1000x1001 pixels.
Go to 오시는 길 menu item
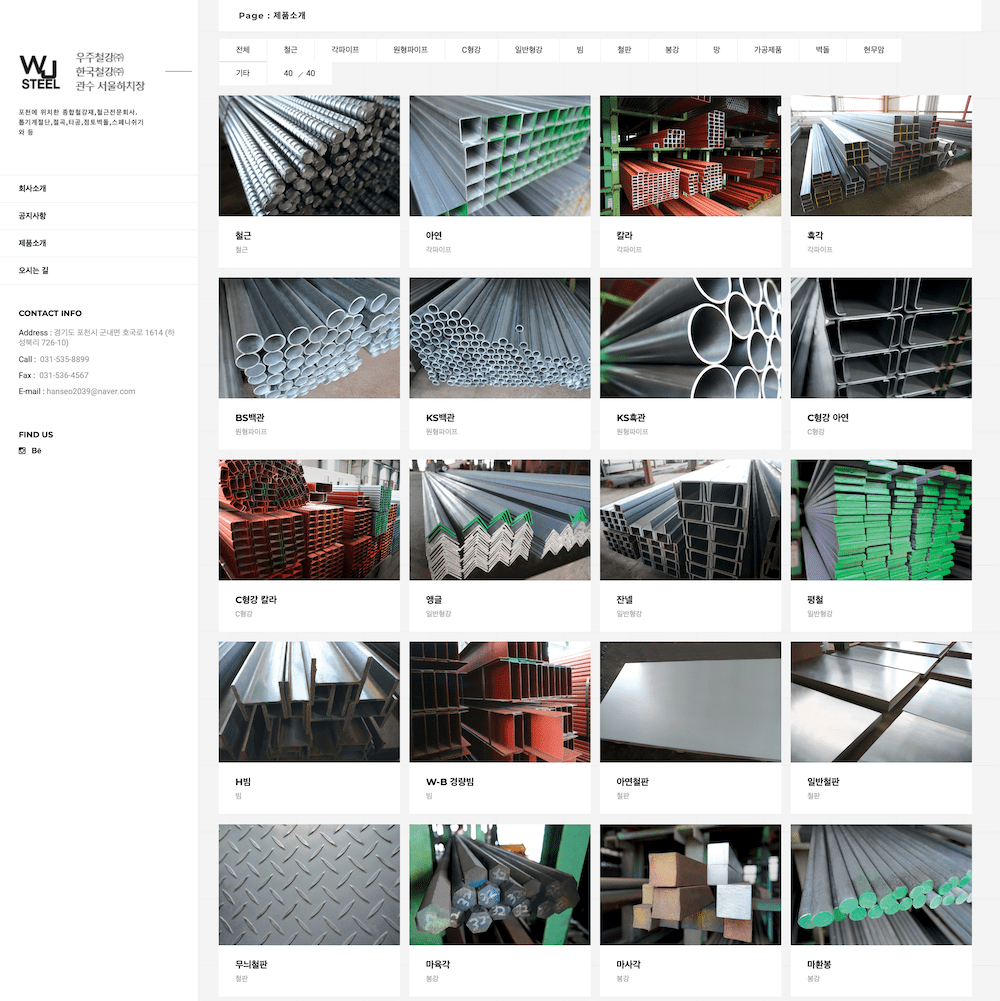(x=33, y=271)
